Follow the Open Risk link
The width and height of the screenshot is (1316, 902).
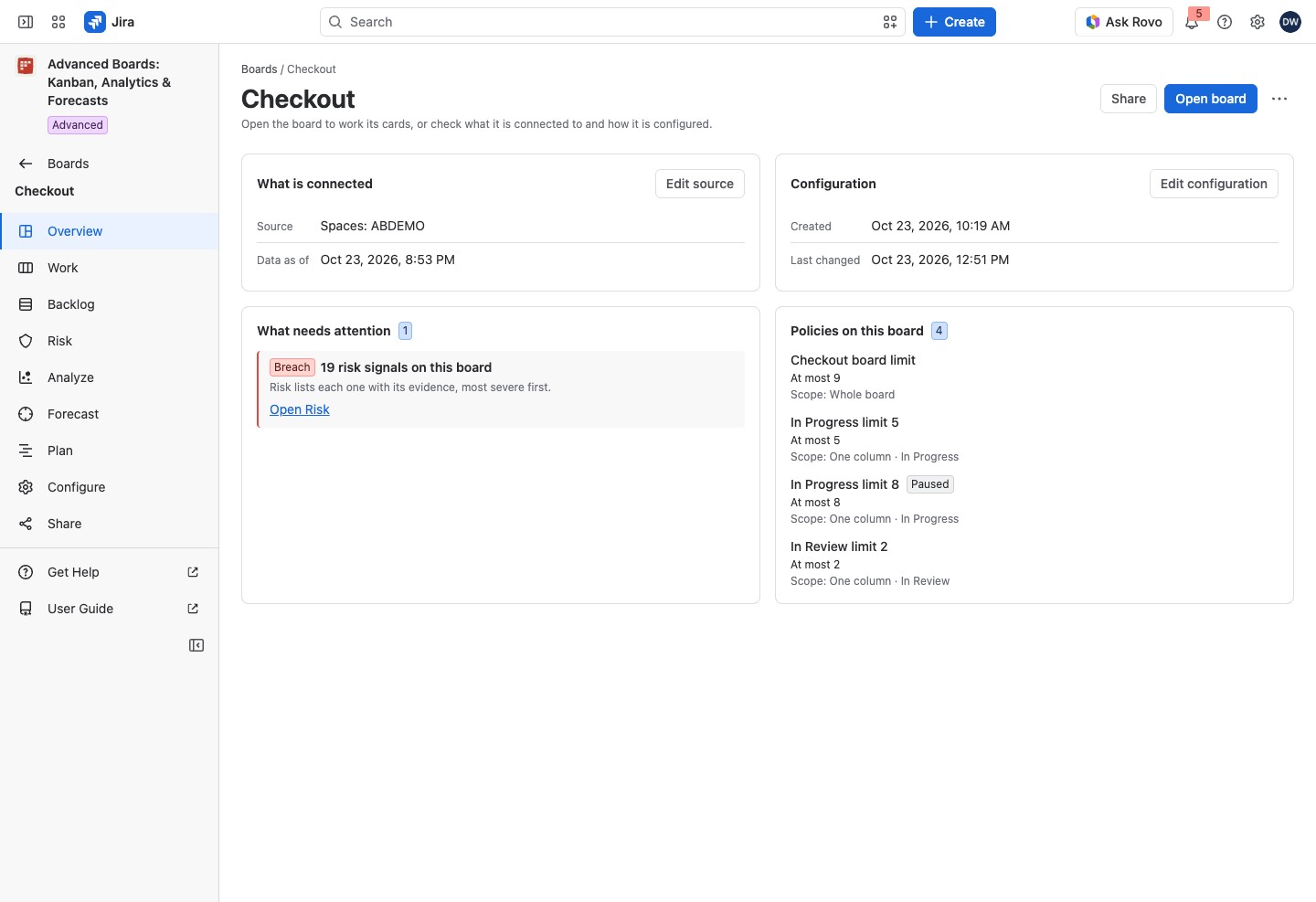pyautogui.click(x=300, y=409)
